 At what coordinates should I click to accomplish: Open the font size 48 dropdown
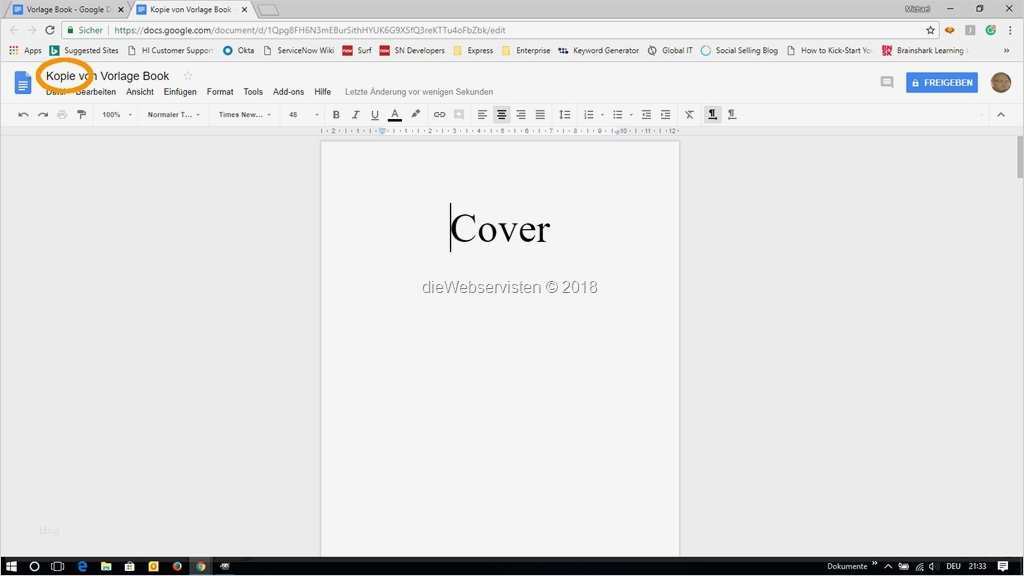point(304,115)
